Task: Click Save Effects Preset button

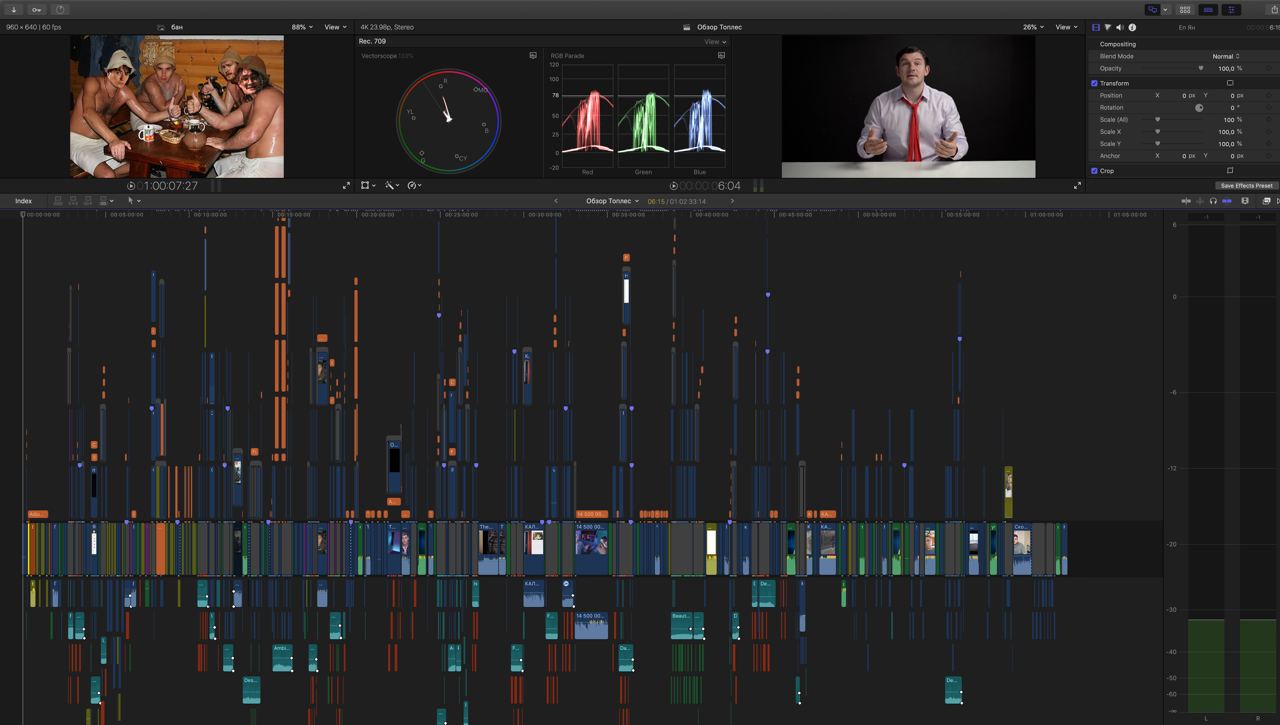Action: 1246,186
